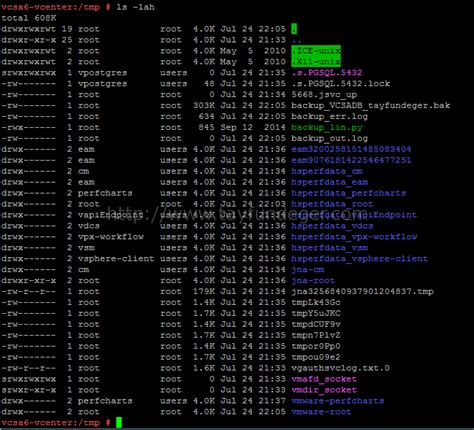474x430 pixels.
Task: Select the vmdir_socket entry
Action: [x=324, y=390]
